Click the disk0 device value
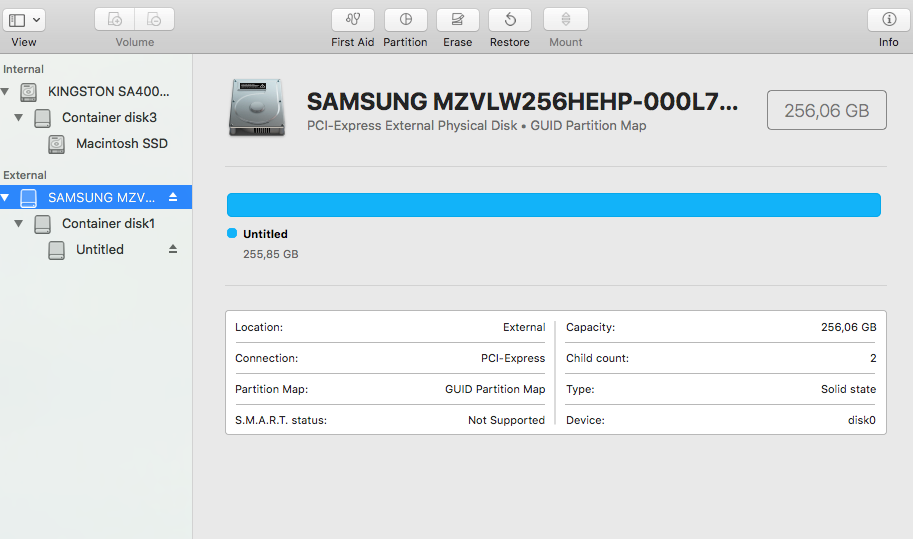Image resolution: width=913 pixels, height=539 pixels. pyautogui.click(x=862, y=420)
